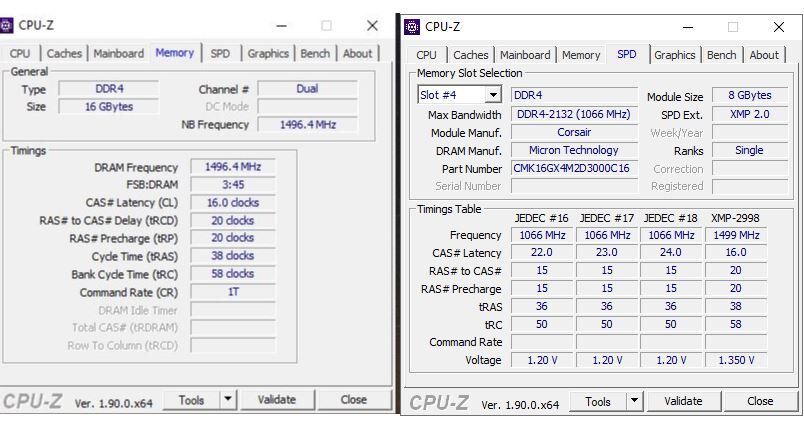
Task: Click JEDEC #16 frequency cell 1066 MHz
Action: [x=541, y=235]
